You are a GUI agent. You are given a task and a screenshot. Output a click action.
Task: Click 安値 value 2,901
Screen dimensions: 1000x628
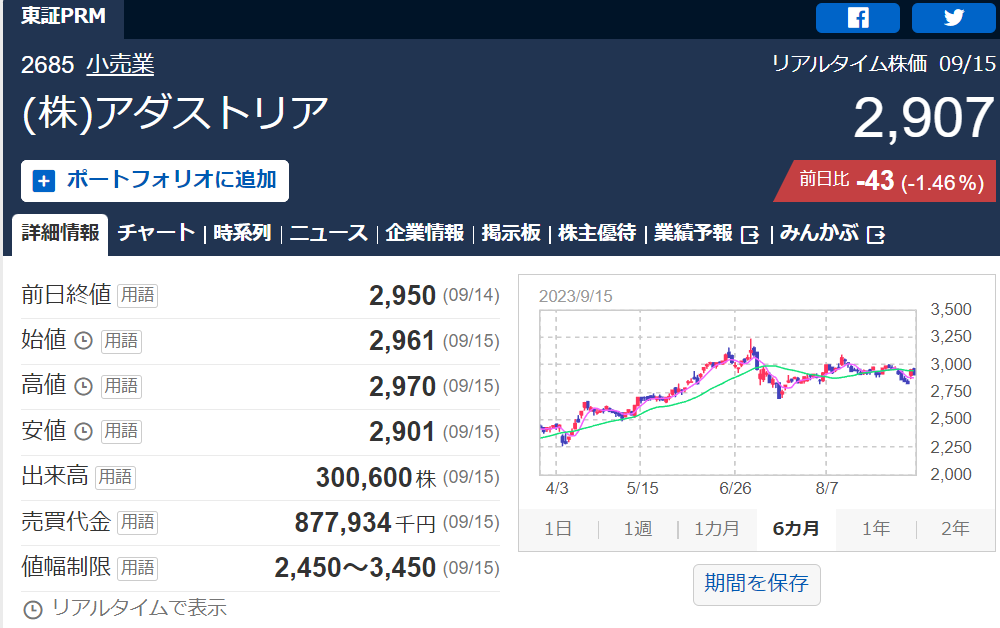[402, 432]
